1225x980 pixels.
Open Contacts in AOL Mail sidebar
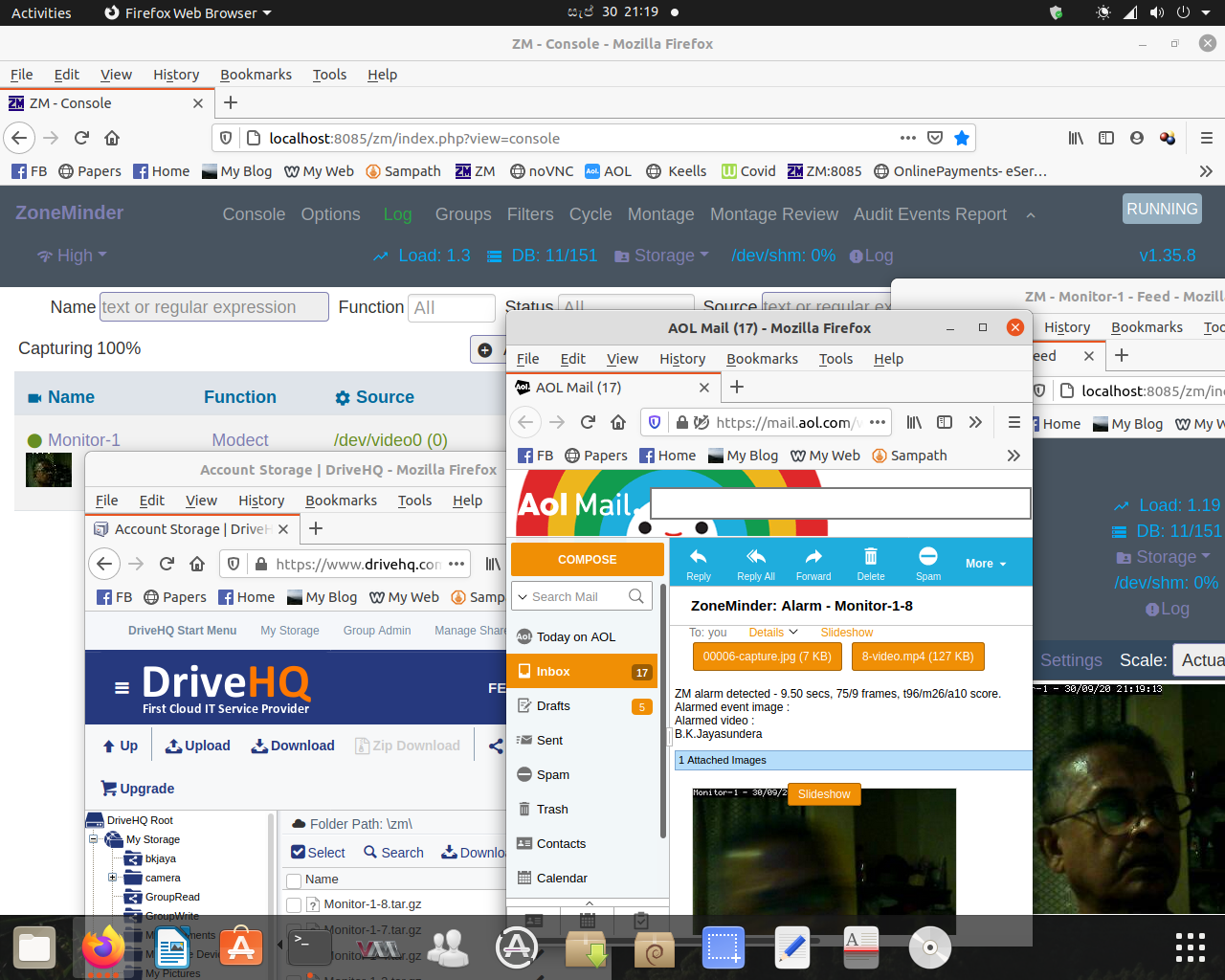561,844
